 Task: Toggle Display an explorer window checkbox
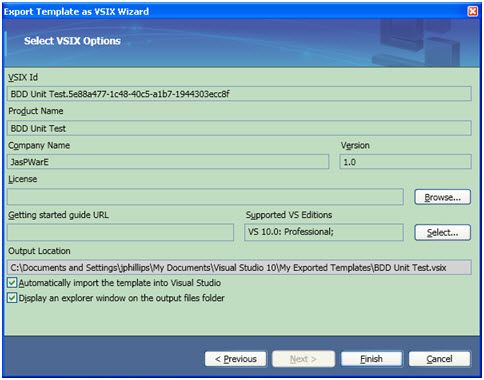click(x=12, y=298)
